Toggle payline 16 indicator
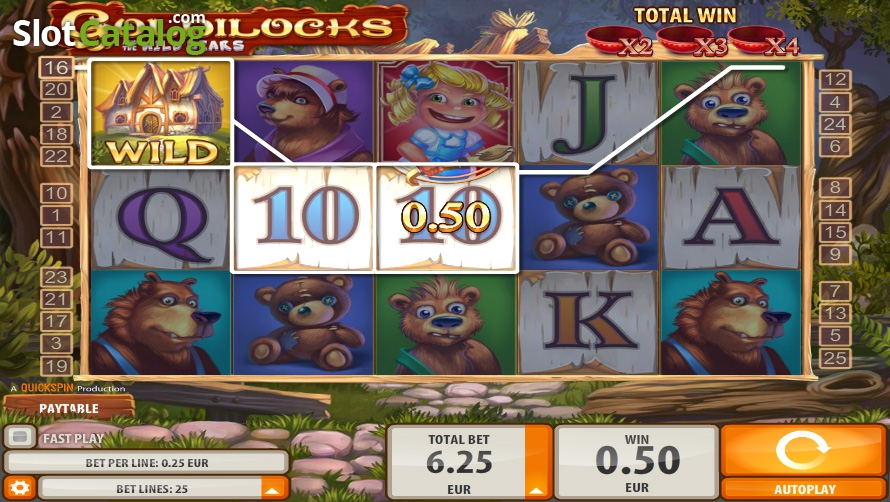Viewport: 890px width, 502px height. 56,68
